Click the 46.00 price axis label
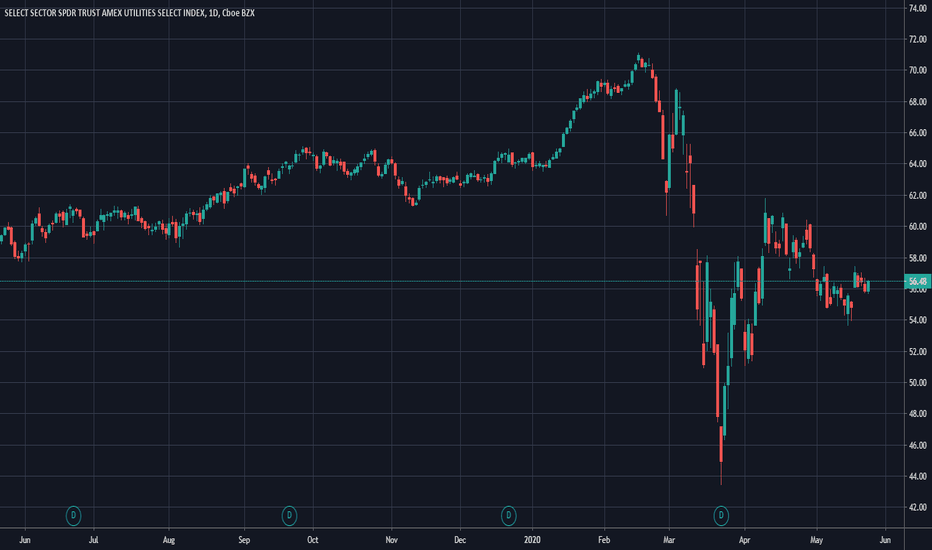This screenshot has width=932, height=550. (x=917, y=445)
